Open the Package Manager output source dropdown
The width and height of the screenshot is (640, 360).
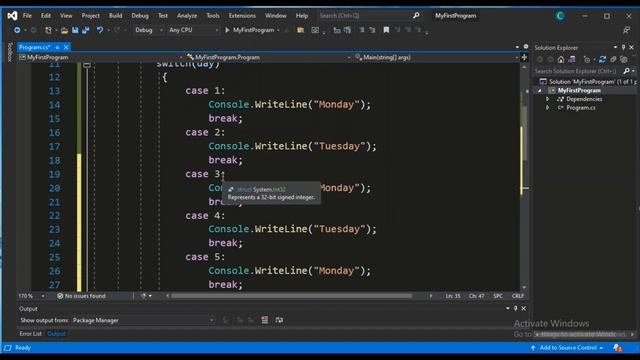[x=143, y=320]
